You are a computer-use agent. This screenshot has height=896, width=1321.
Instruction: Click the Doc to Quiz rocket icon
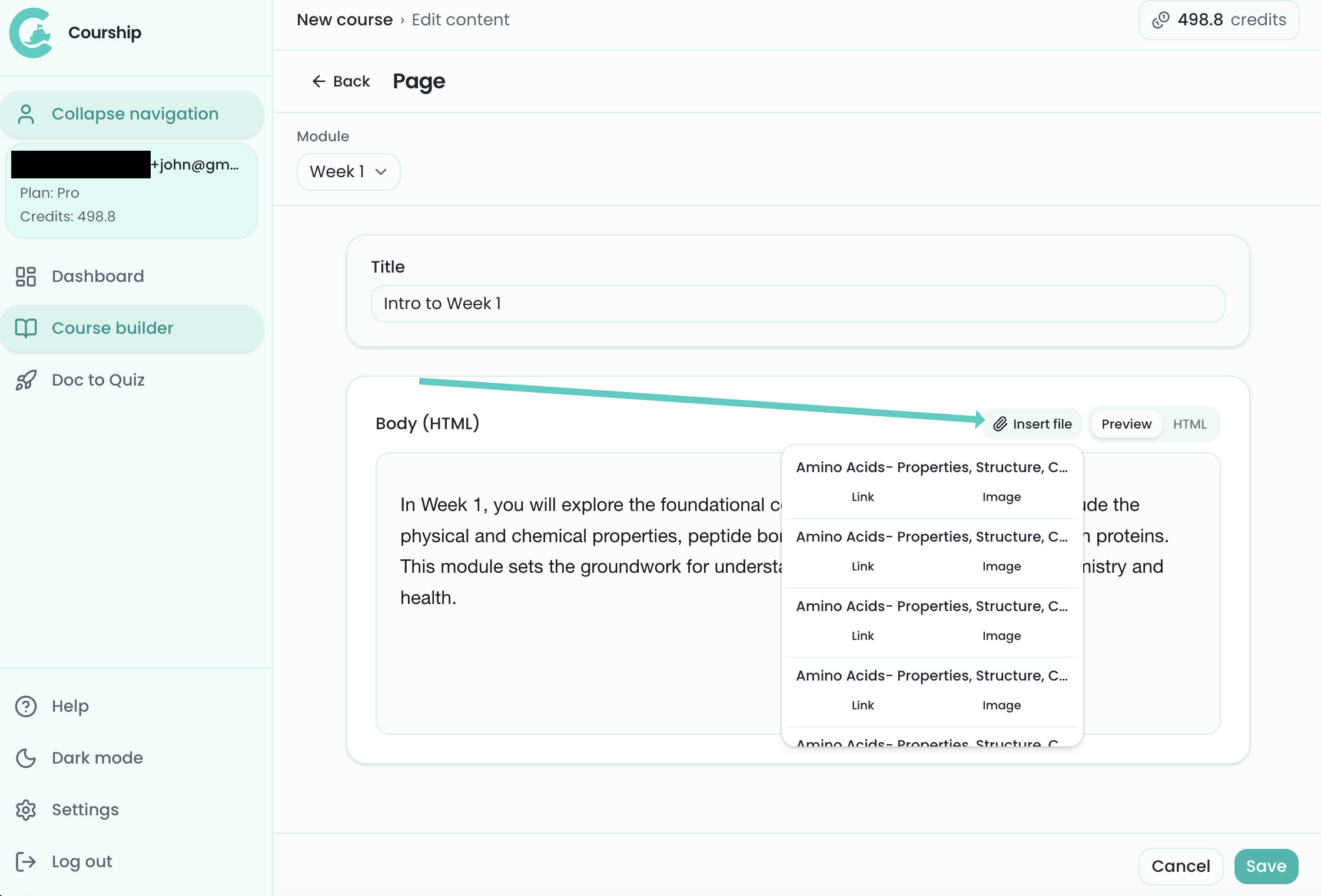tap(26, 380)
